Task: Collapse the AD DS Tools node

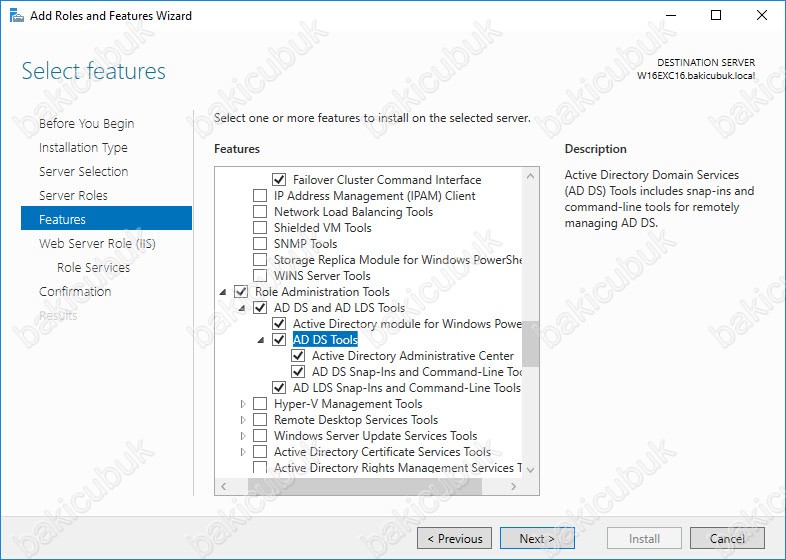Action: coord(261,340)
